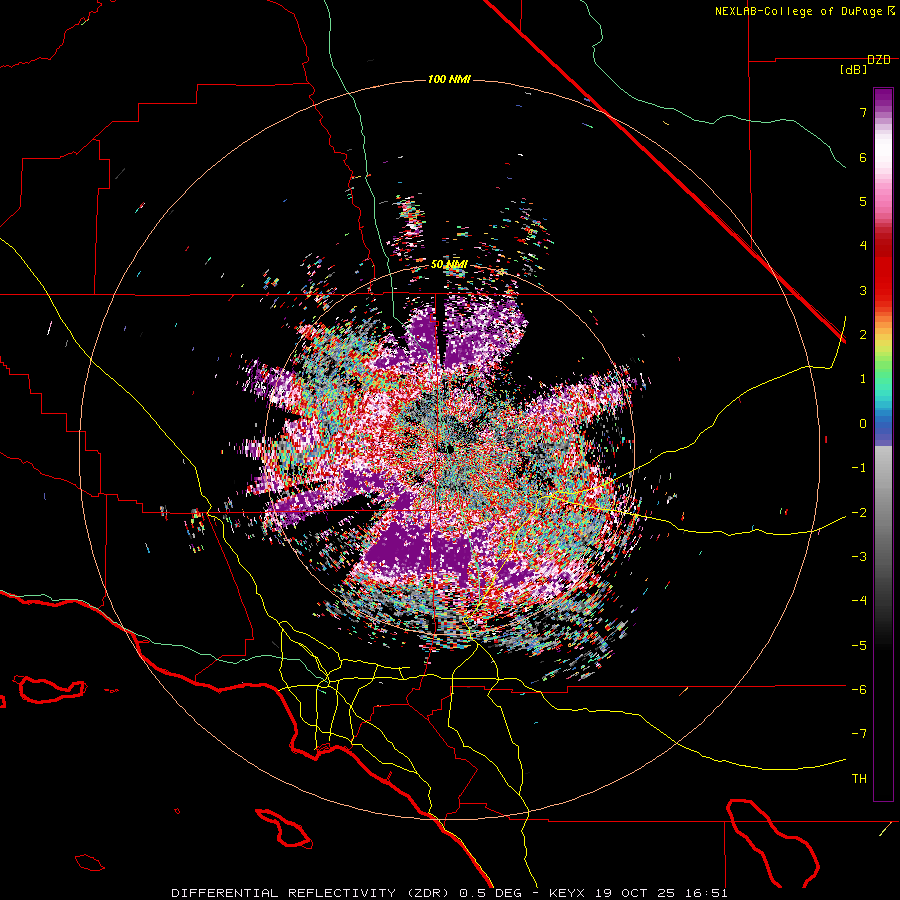900x900 pixels.
Task: Click the -4 value on color scale
Action: pyautogui.click(x=859, y=600)
